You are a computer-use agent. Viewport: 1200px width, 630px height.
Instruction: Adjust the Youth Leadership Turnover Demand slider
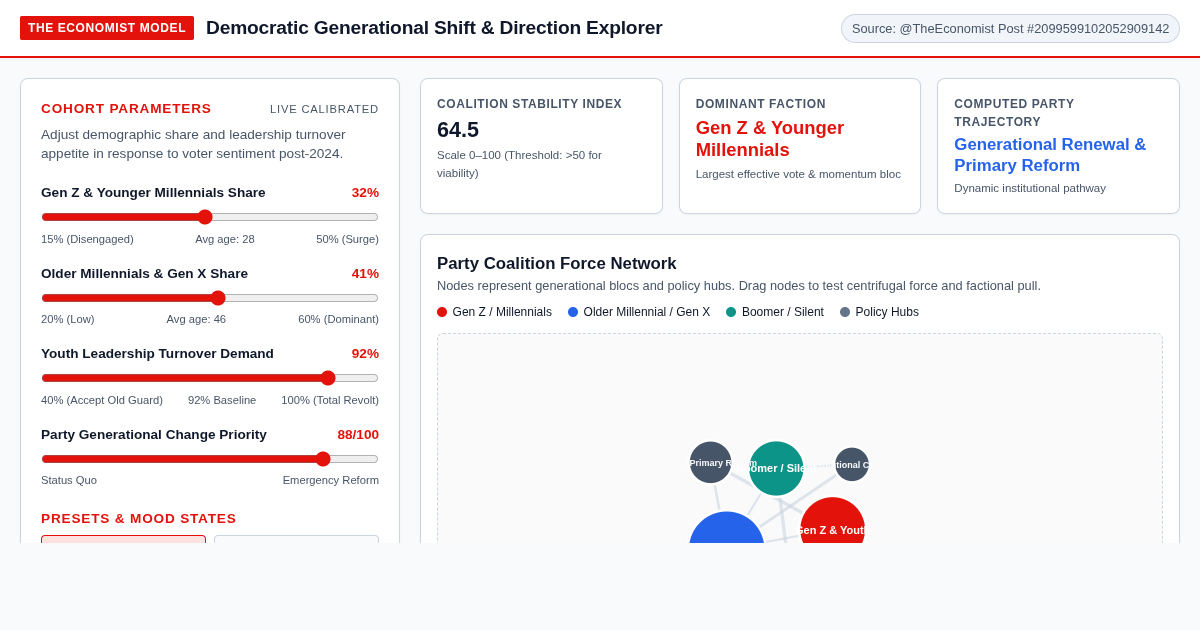coord(210,378)
